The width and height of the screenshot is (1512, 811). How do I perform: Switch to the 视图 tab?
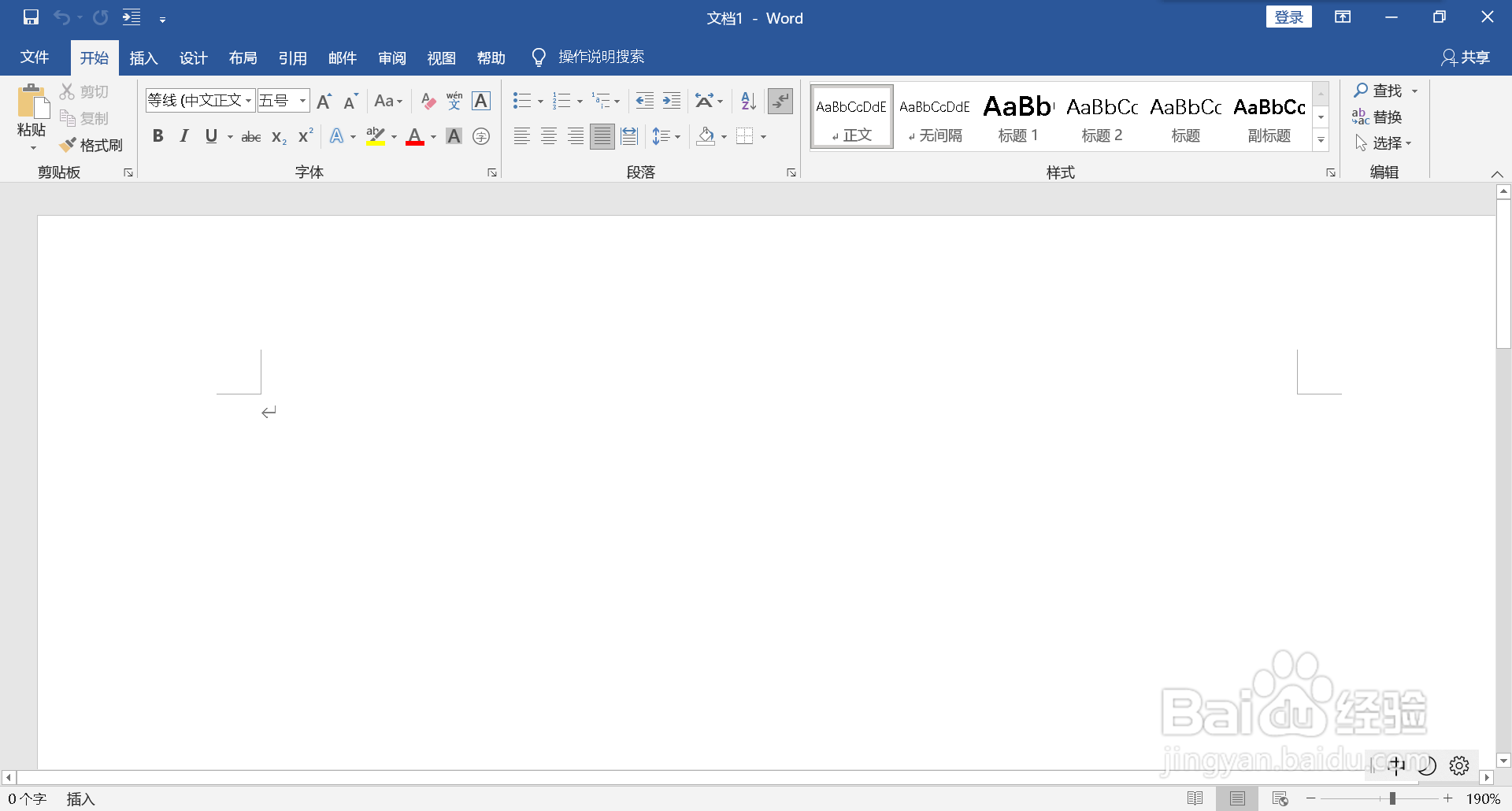(x=441, y=57)
